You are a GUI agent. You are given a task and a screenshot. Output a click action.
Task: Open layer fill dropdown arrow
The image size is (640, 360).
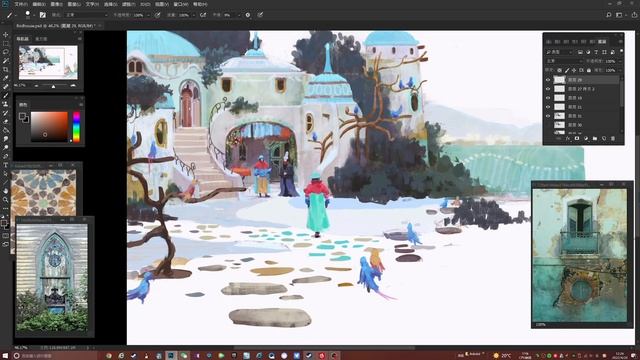click(x=620, y=71)
